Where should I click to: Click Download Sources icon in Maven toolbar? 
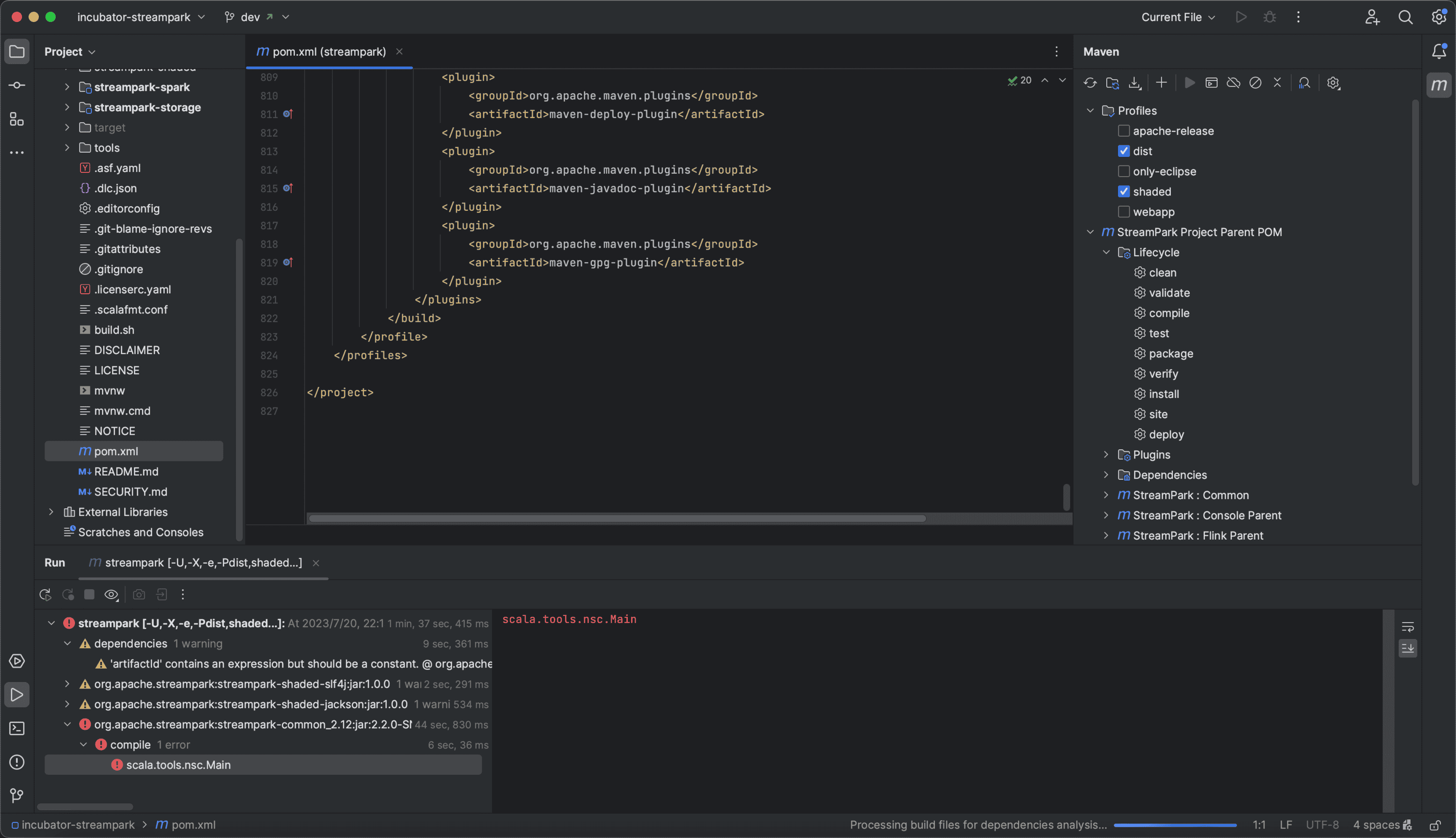coord(1134,83)
